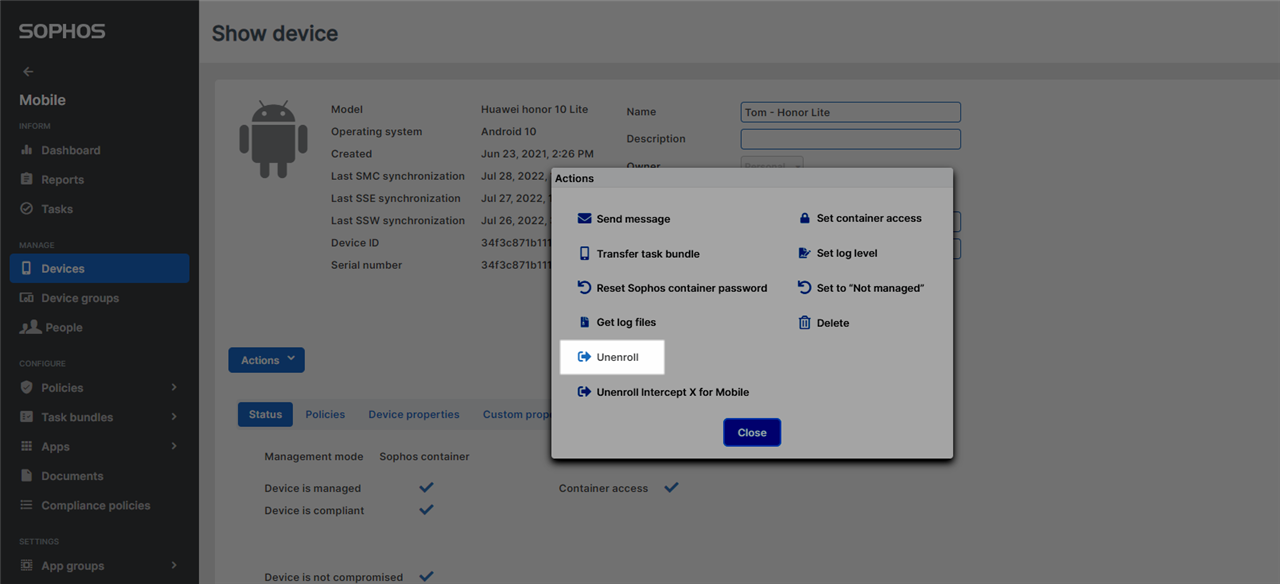Click the Android robot device image

point(272,138)
